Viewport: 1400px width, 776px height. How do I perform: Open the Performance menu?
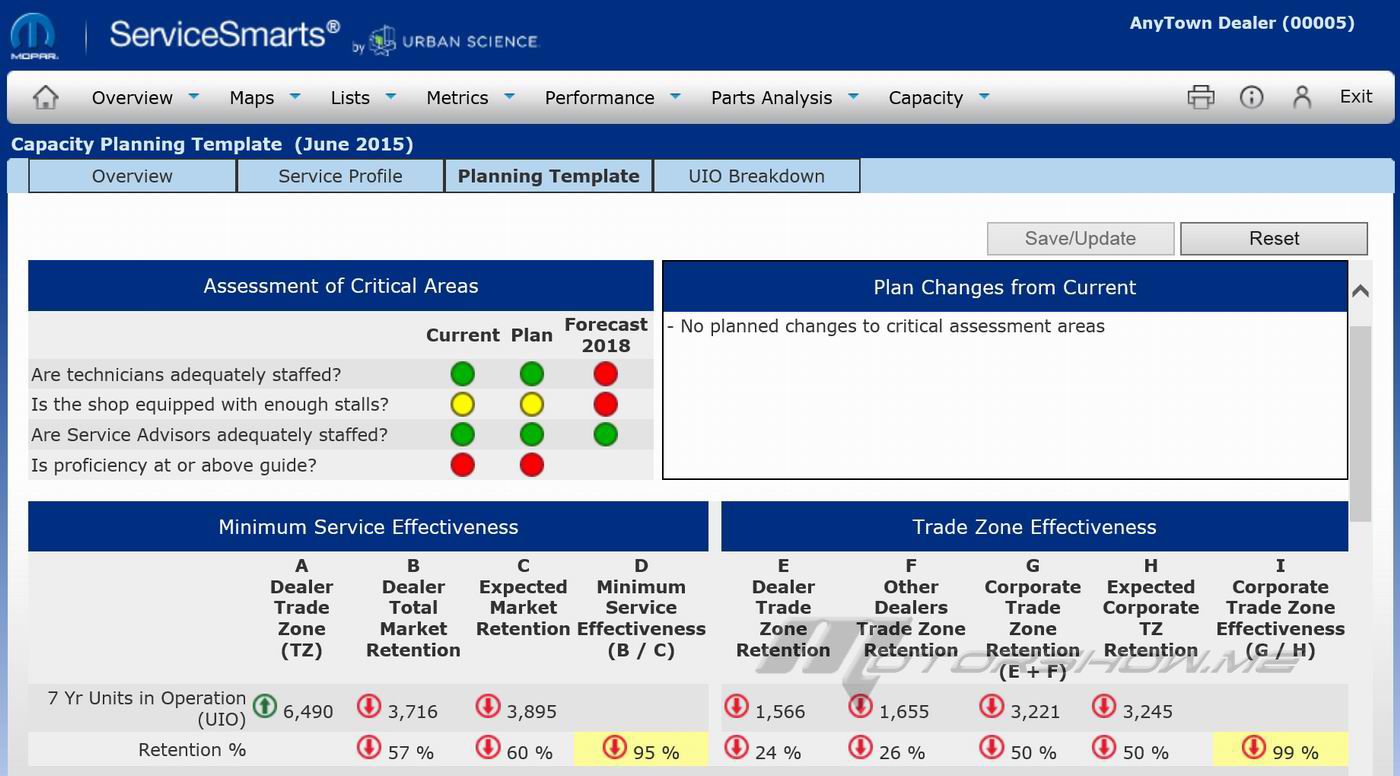tap(599, 97)
